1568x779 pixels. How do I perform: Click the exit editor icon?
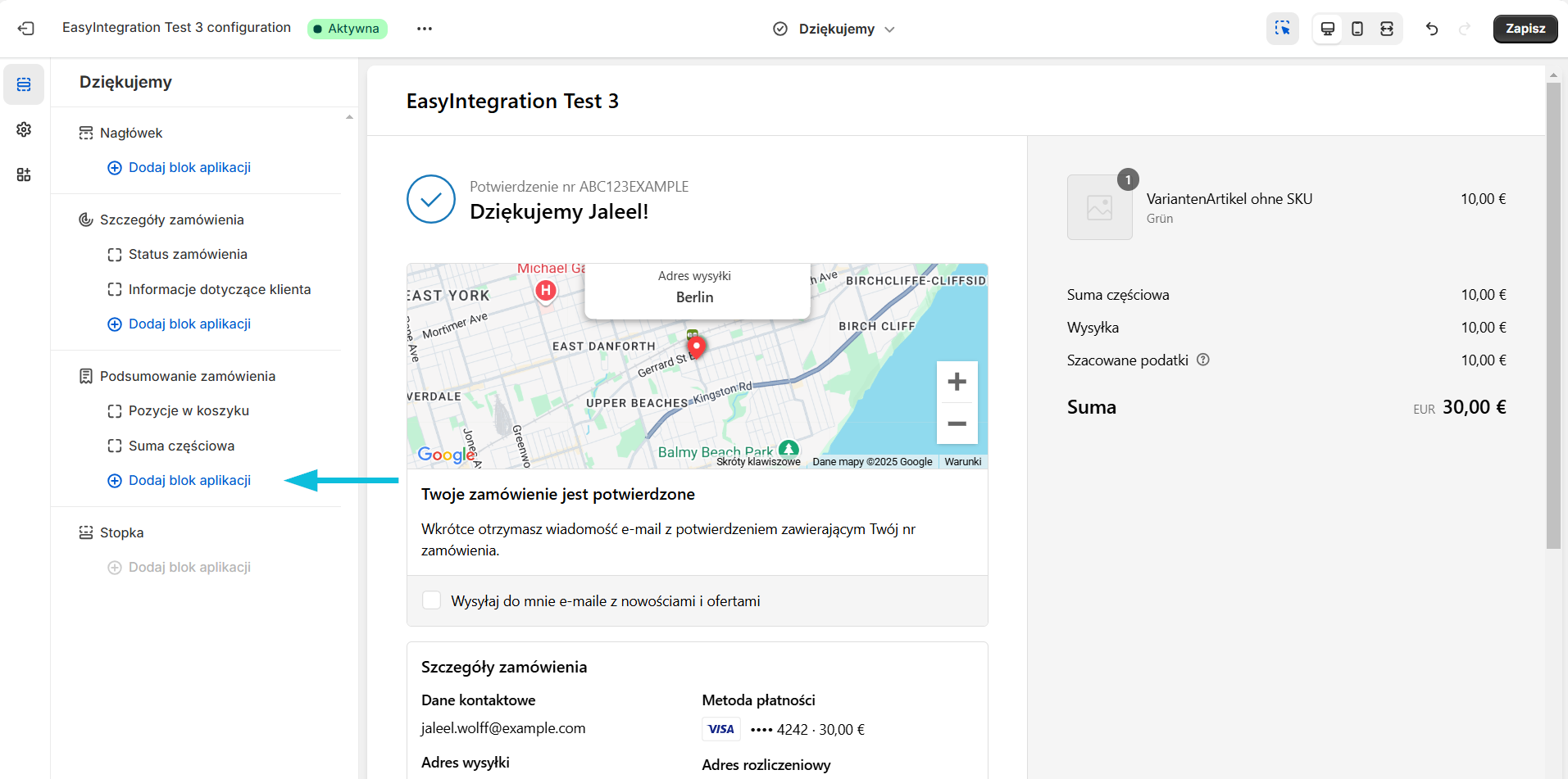pyautogui.click(x=26, y=29)
